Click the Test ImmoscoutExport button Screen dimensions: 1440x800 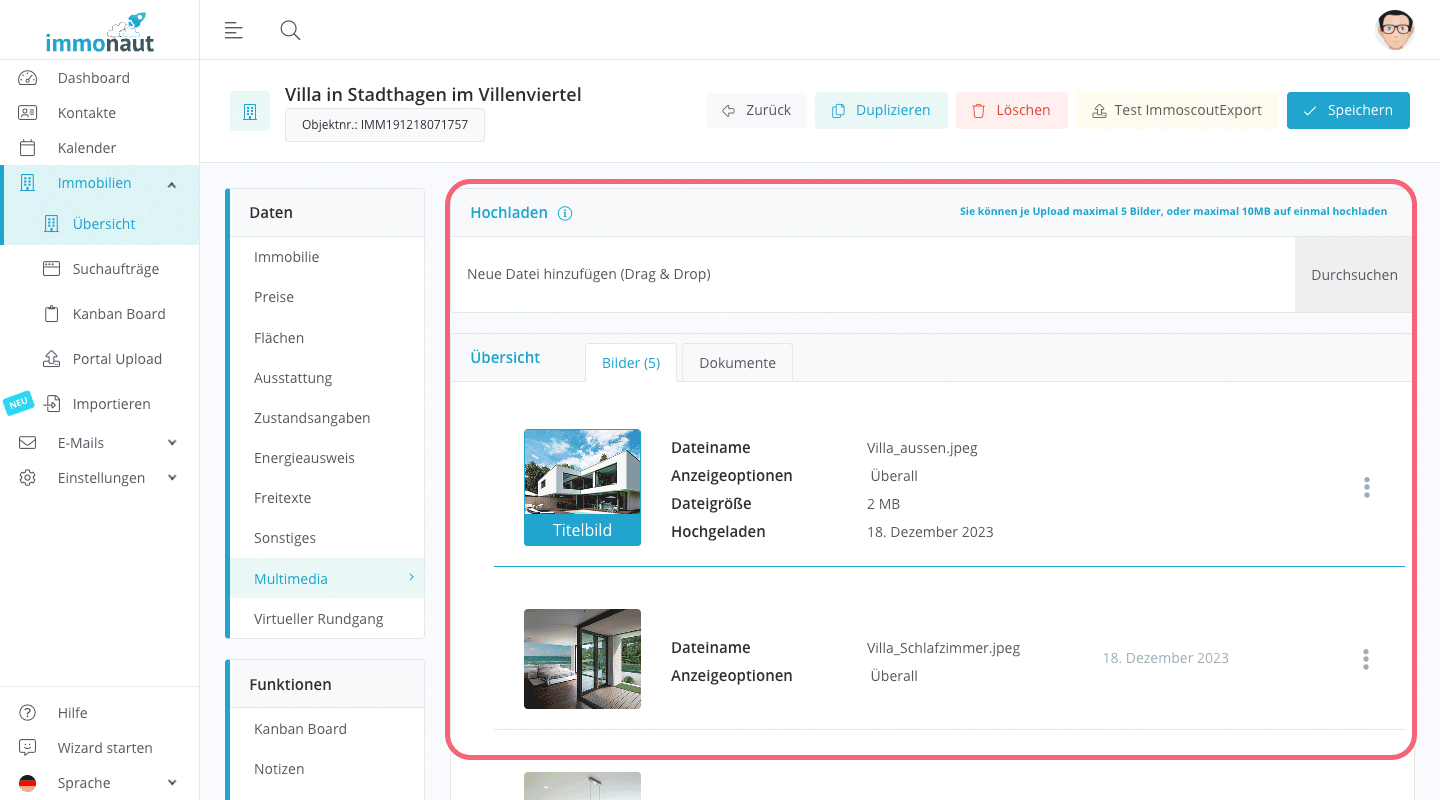pos(1178,110)
